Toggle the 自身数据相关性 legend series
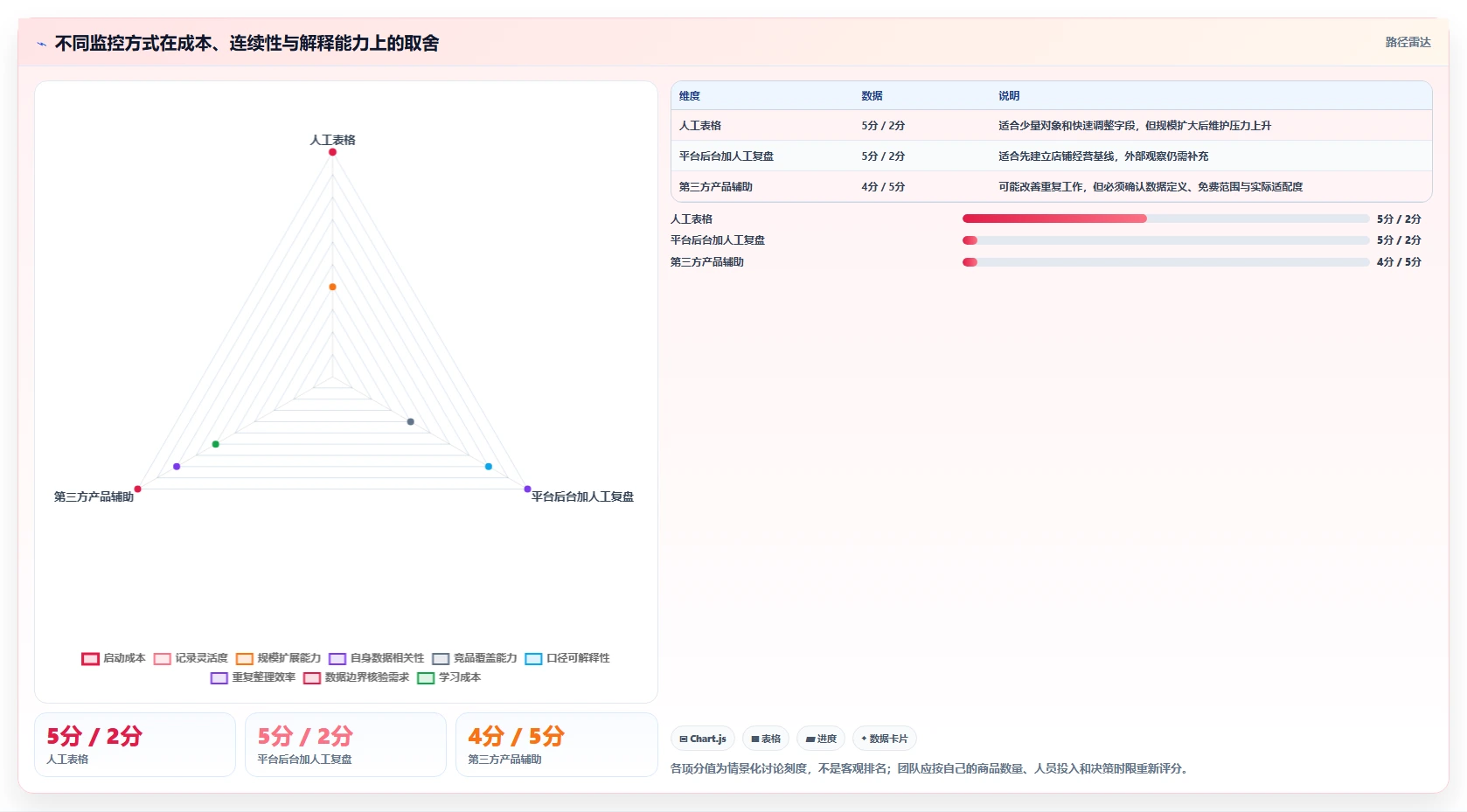1467x812 pixels. click(x=376, y=658)
